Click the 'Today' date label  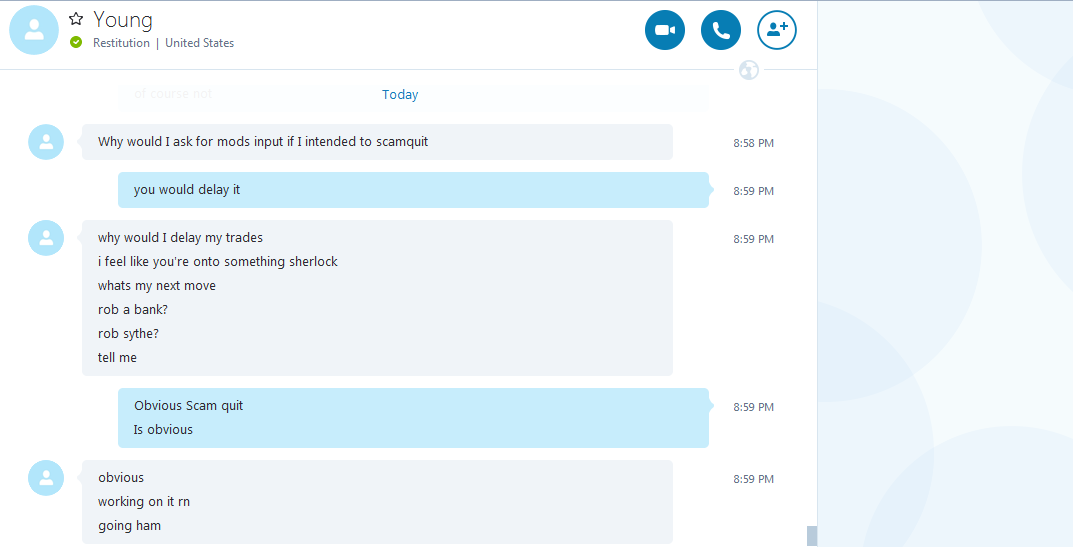coord(400,94)
